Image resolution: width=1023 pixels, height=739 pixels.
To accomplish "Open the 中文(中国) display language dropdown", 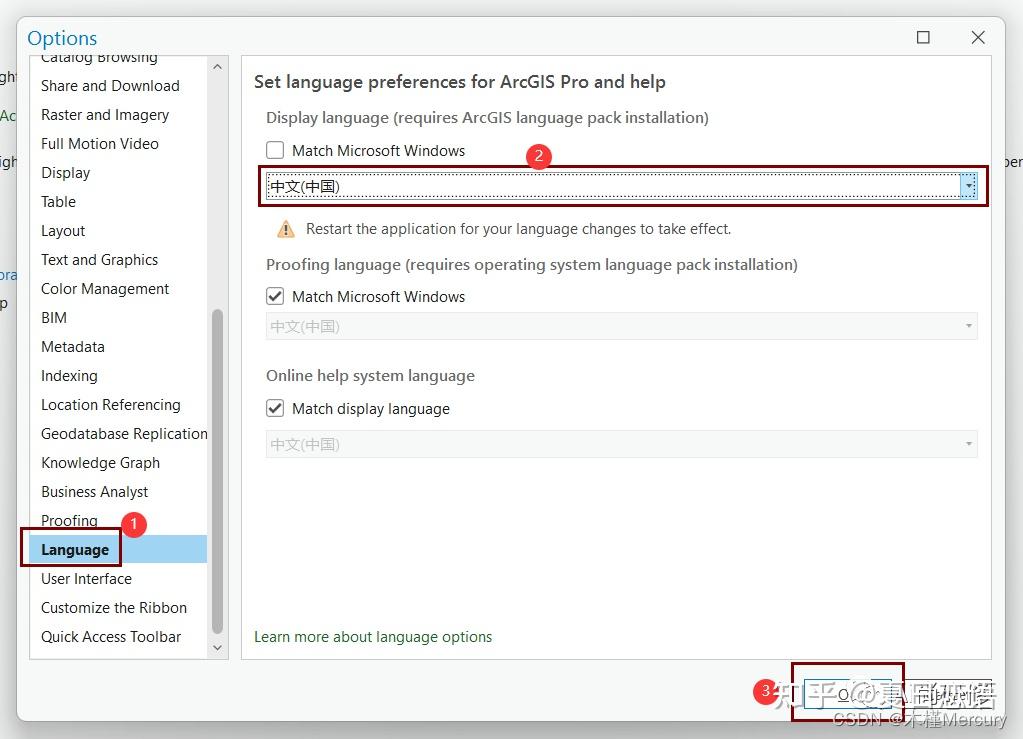I will pyautogui.click(x=620, y=186).
